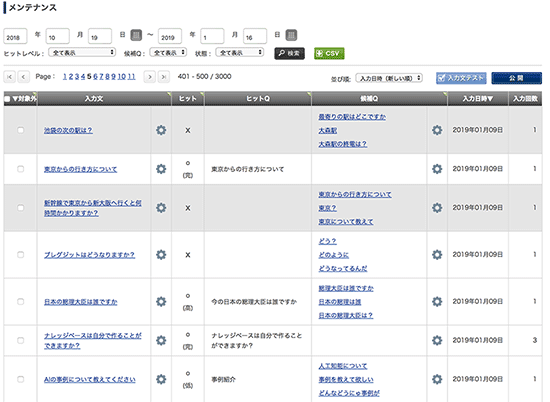This screenshot has height=402, width=550.
Task: Check the box for 池袋の次の駅は？ row
Action: click(x=21, y=130)
